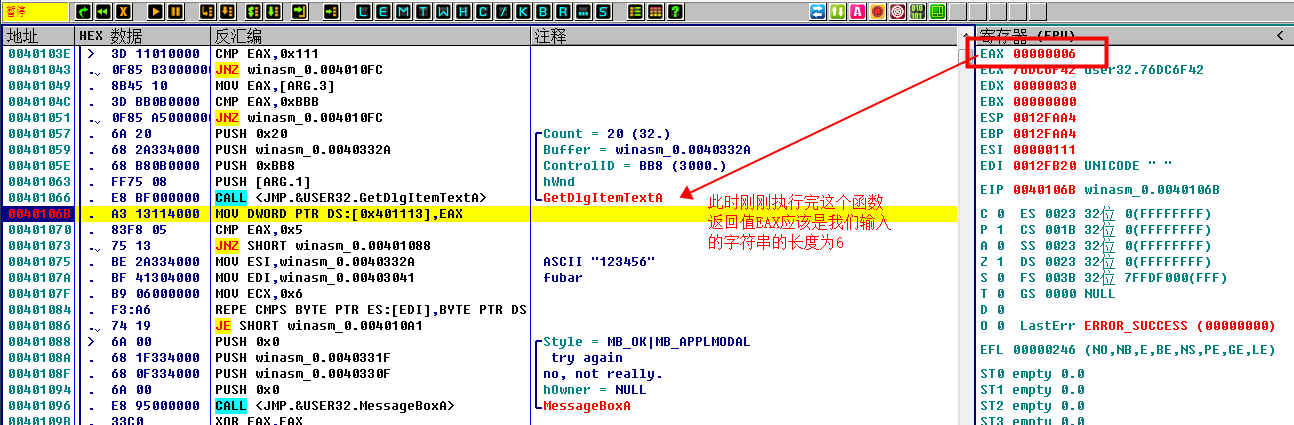Select the JE SHORT winasm_0.004010A1 row
Image resolution: width=1294 pixels, height=425 pixels.
[x=479, y=326]
